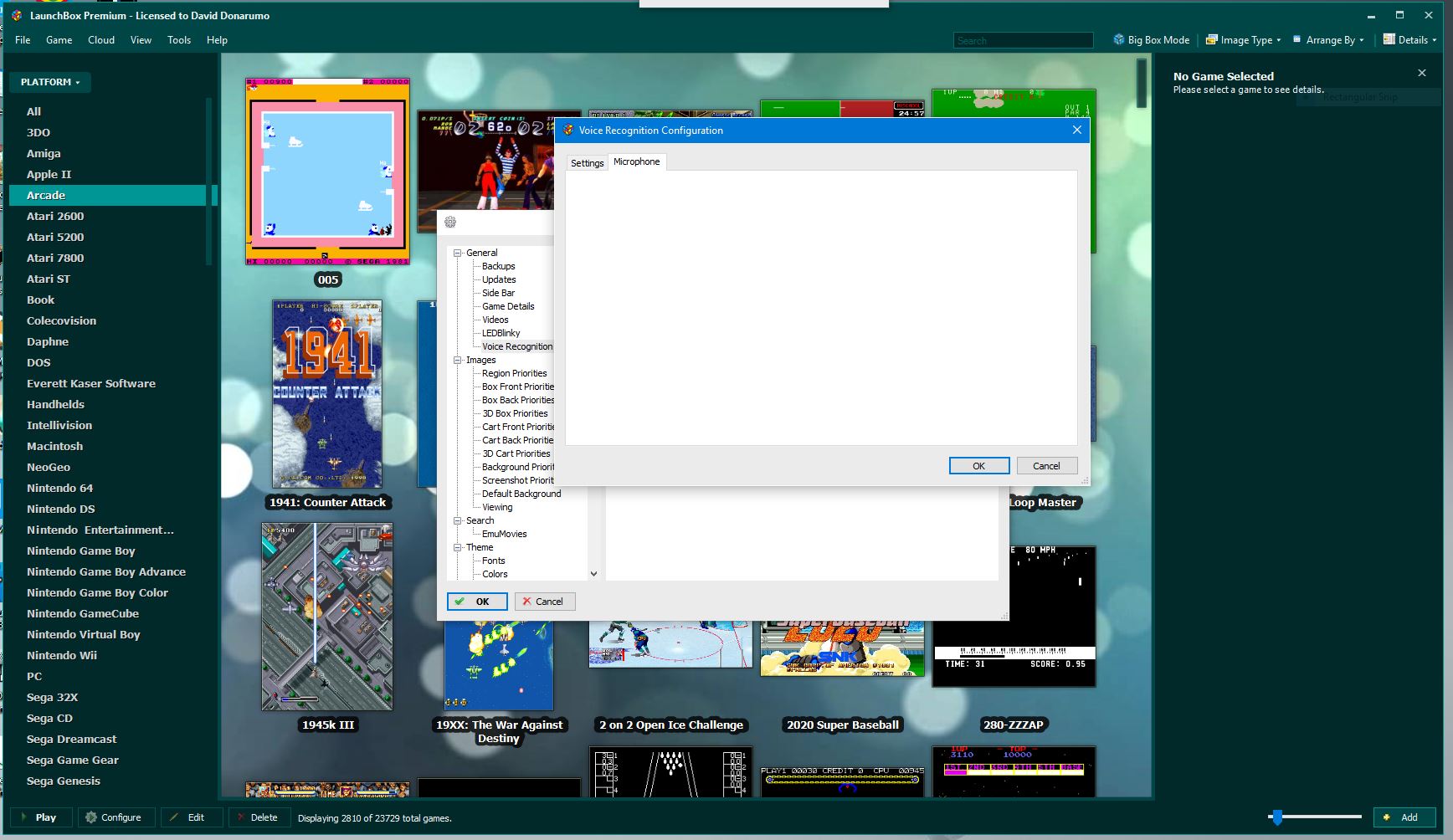Select the All platform in sidebar

click(x=33, y=111)
